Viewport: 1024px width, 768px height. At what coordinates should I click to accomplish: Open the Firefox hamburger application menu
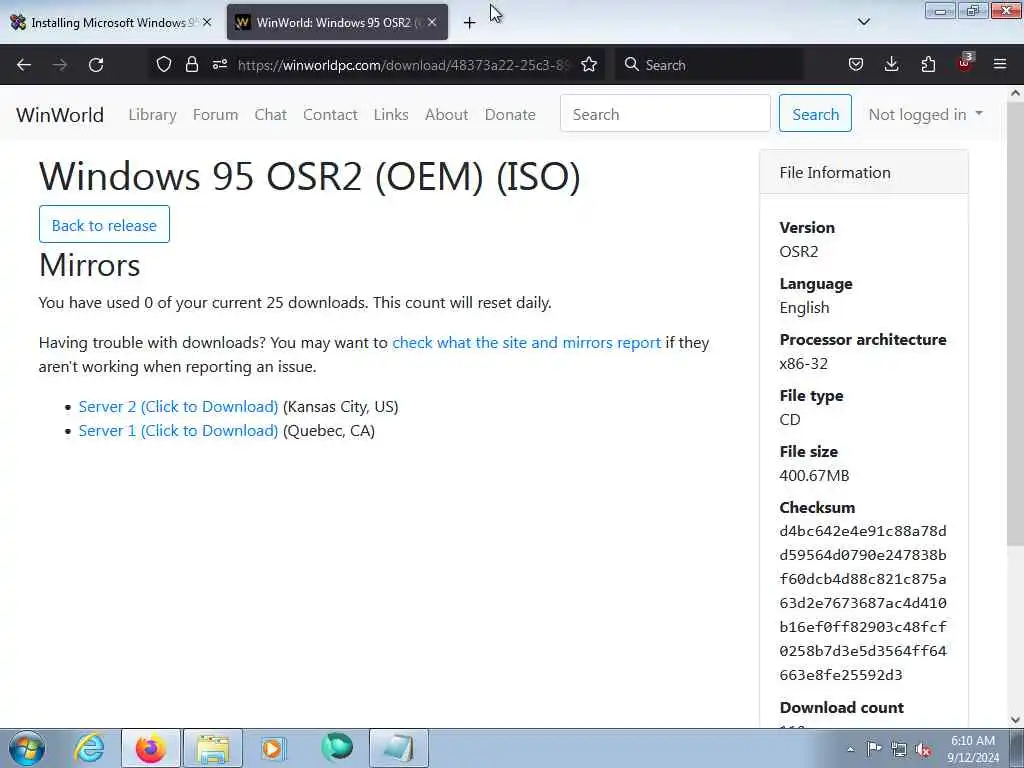[1000, 64]
